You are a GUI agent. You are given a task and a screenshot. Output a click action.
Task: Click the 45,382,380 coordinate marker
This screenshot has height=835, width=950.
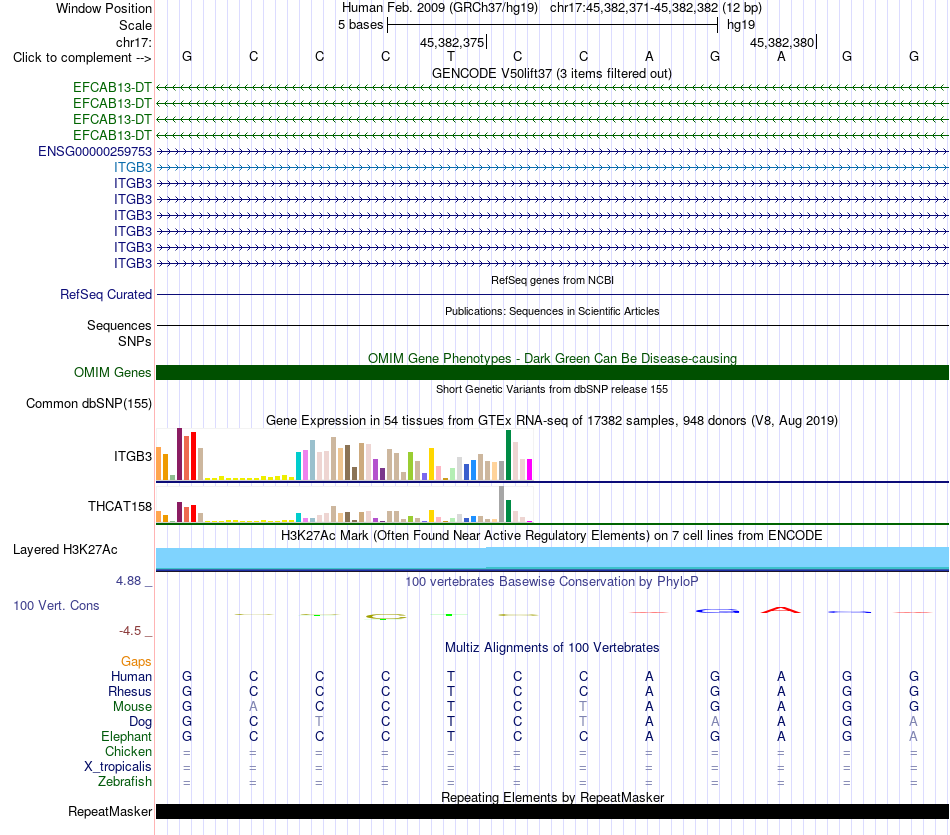(782, 42)
